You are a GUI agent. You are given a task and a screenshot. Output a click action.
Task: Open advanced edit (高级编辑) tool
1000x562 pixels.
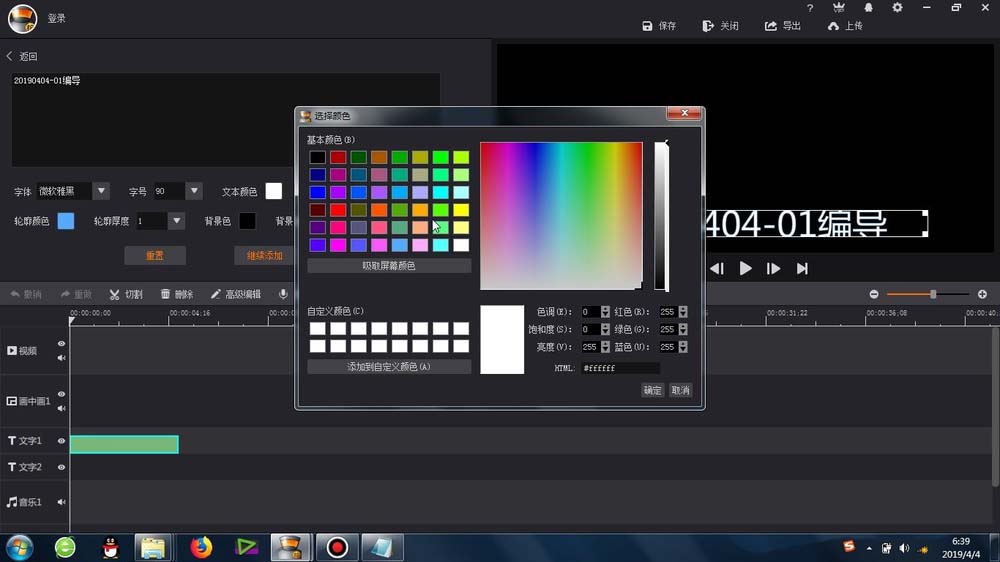pos(235,294)
